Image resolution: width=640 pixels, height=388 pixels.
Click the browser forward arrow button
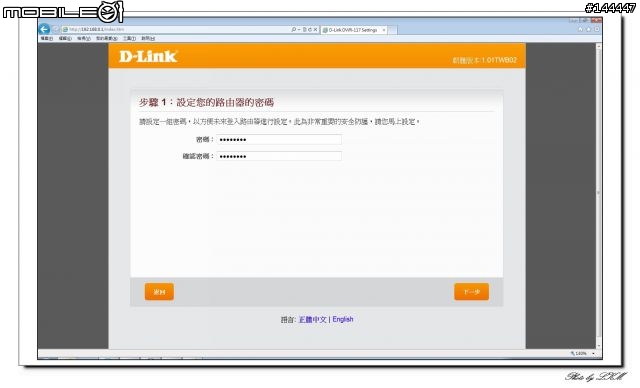(56, 29)
